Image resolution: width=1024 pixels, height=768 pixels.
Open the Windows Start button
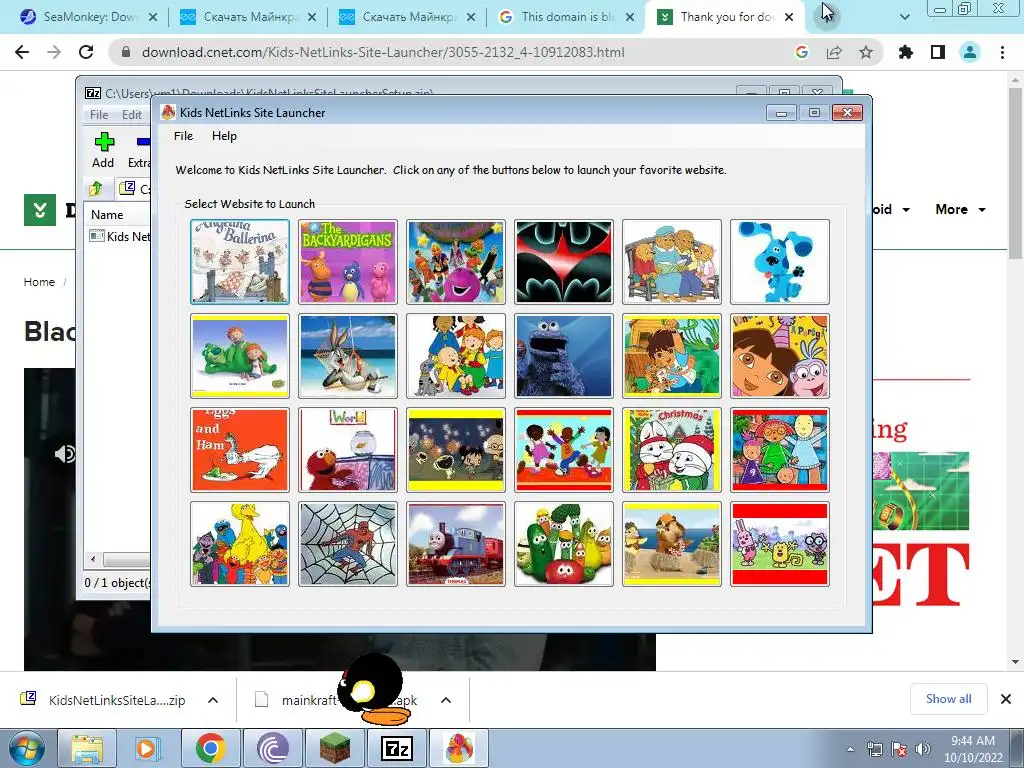(26, 748)
